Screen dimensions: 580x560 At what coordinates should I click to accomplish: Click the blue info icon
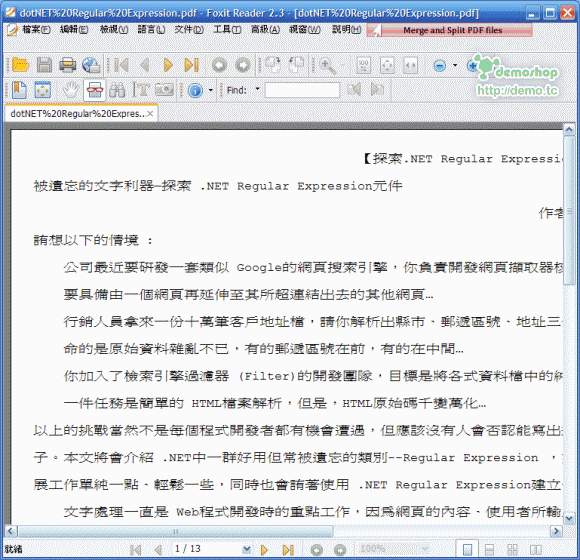pyautogui.click(x=195, y=90)
